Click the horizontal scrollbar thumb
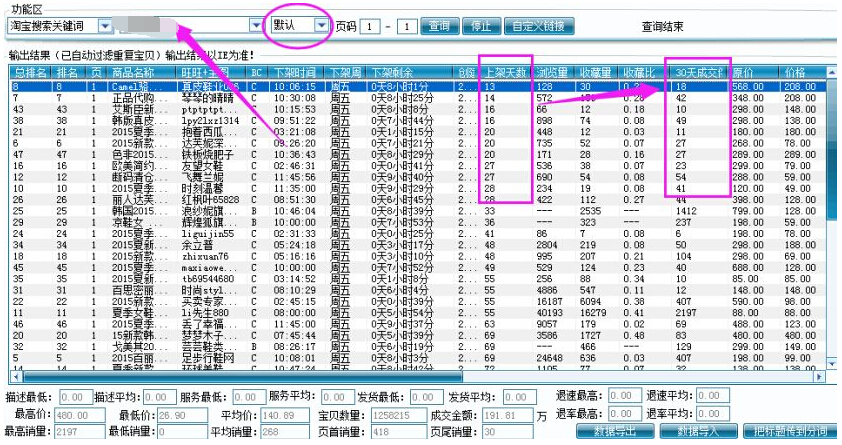 (x=242, y=377)
